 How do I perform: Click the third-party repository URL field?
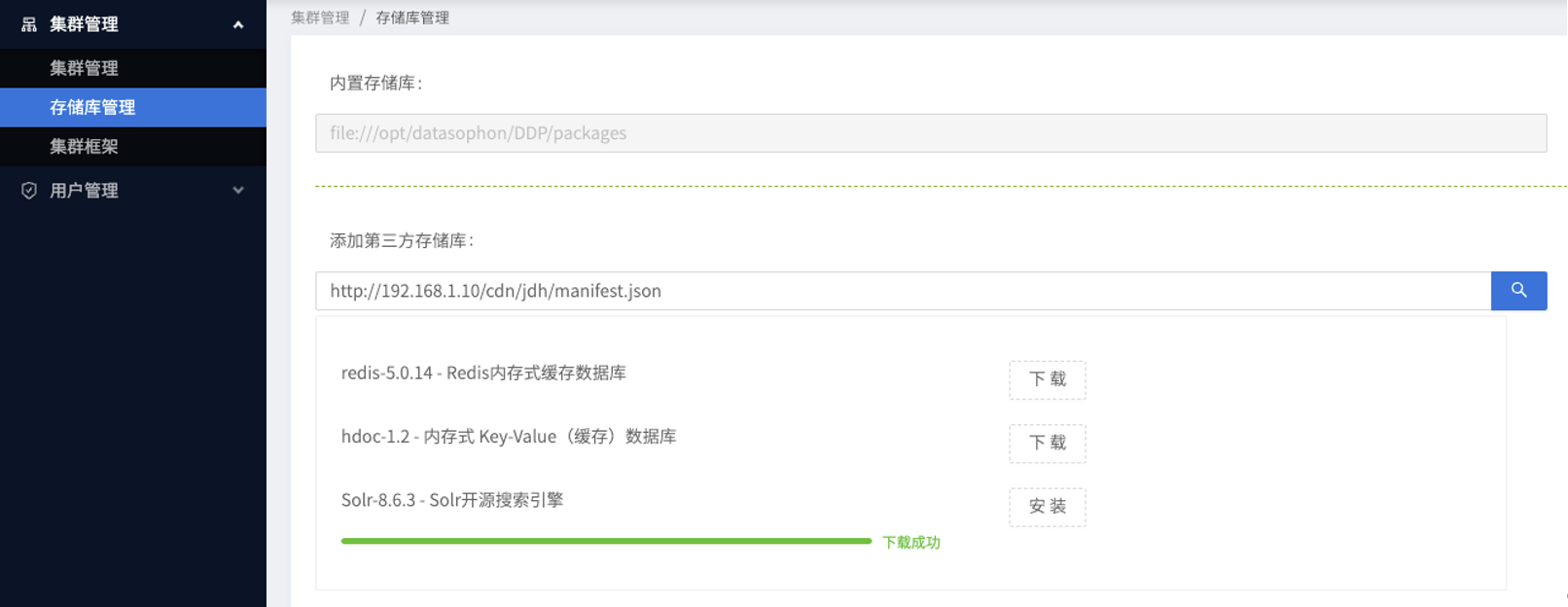tap(903, 291)
